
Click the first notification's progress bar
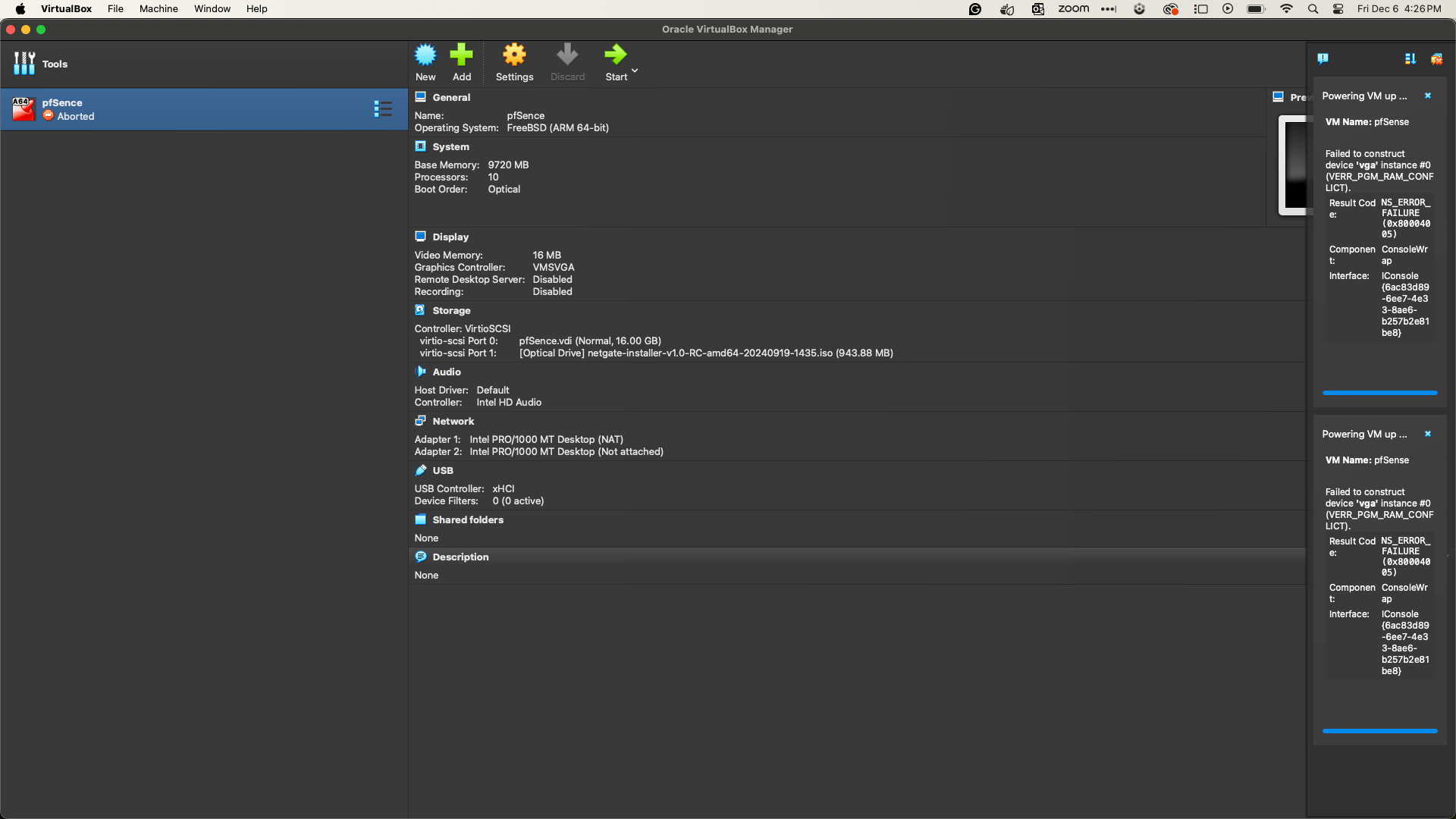pos(1379,393)
